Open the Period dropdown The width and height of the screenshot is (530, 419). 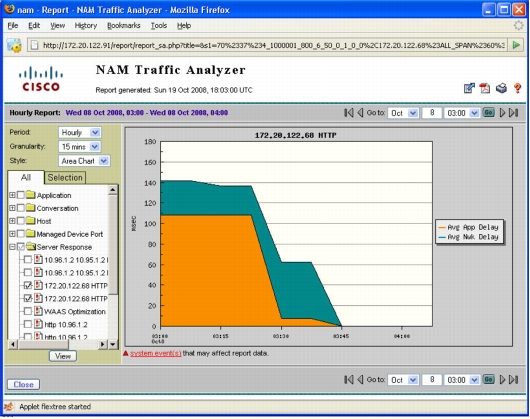click(x=80, y=132)
